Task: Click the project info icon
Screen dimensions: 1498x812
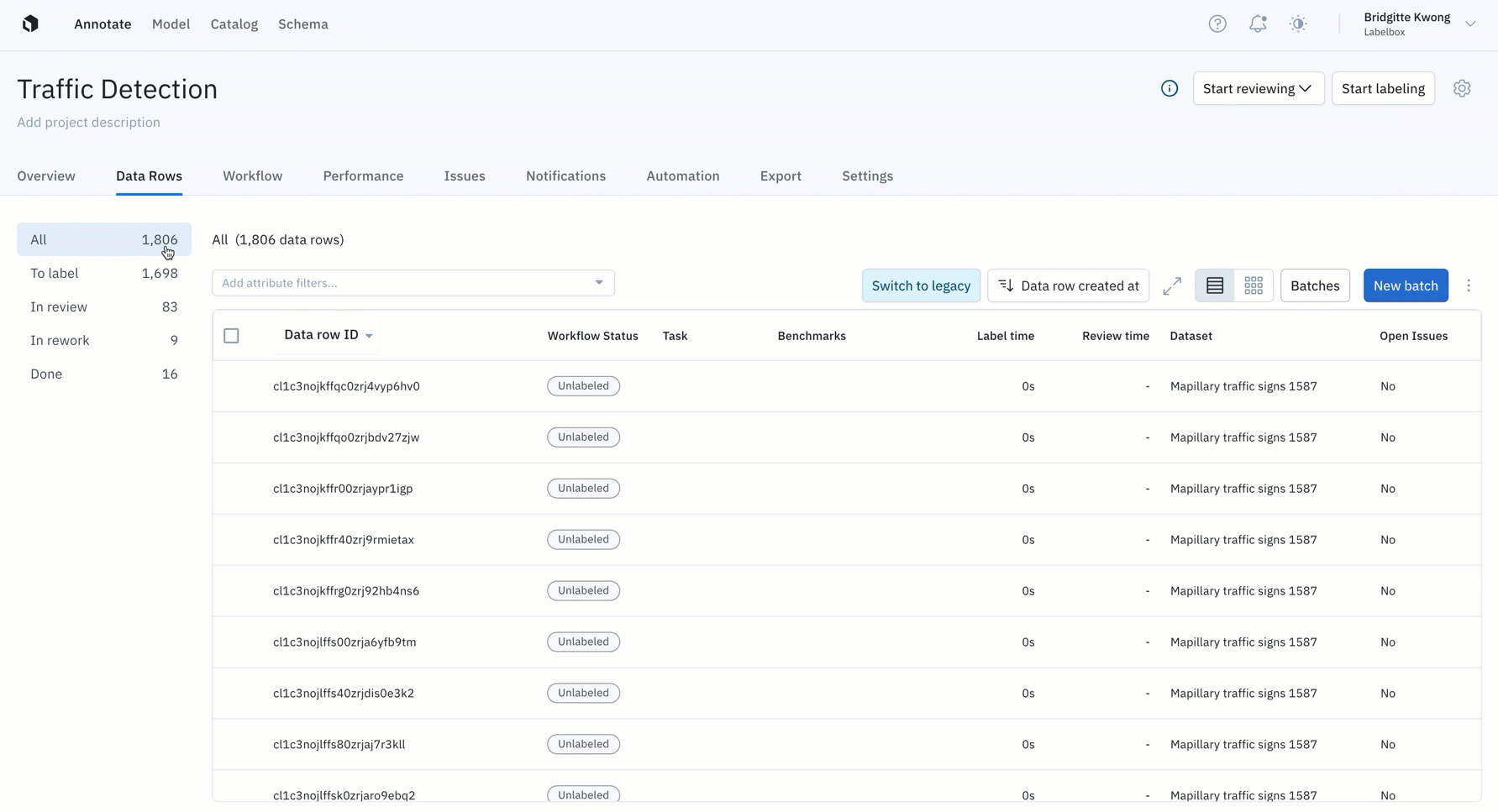Action: (x=1169, y=88)
